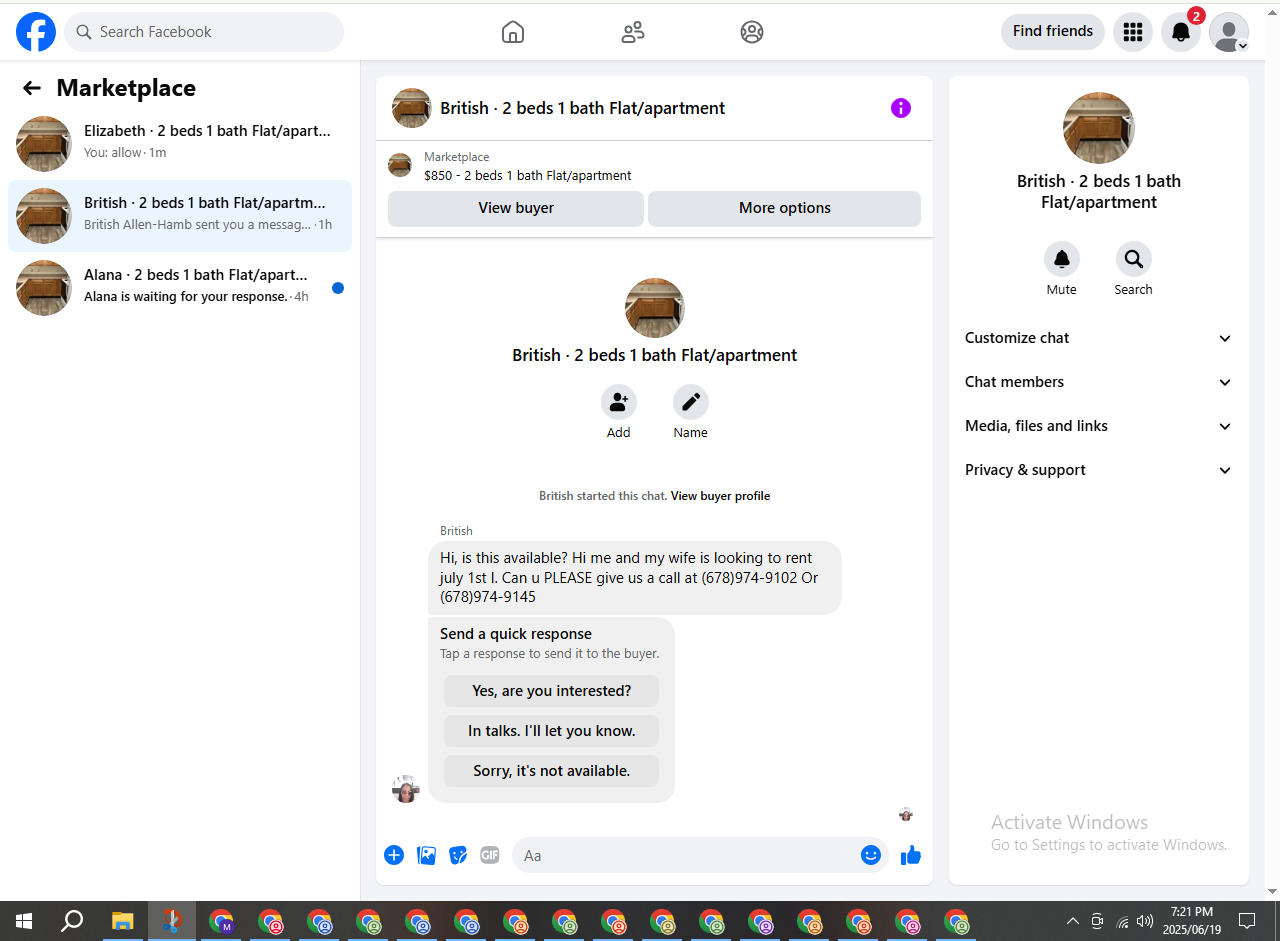Open the Alana conversation
1280x941 pixels.
[x=180, y=287]
